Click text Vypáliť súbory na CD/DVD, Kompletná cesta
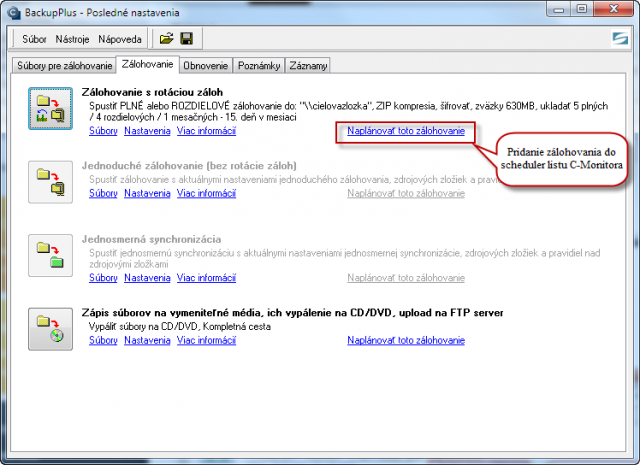Screen dimensions: 640x465 180,327
